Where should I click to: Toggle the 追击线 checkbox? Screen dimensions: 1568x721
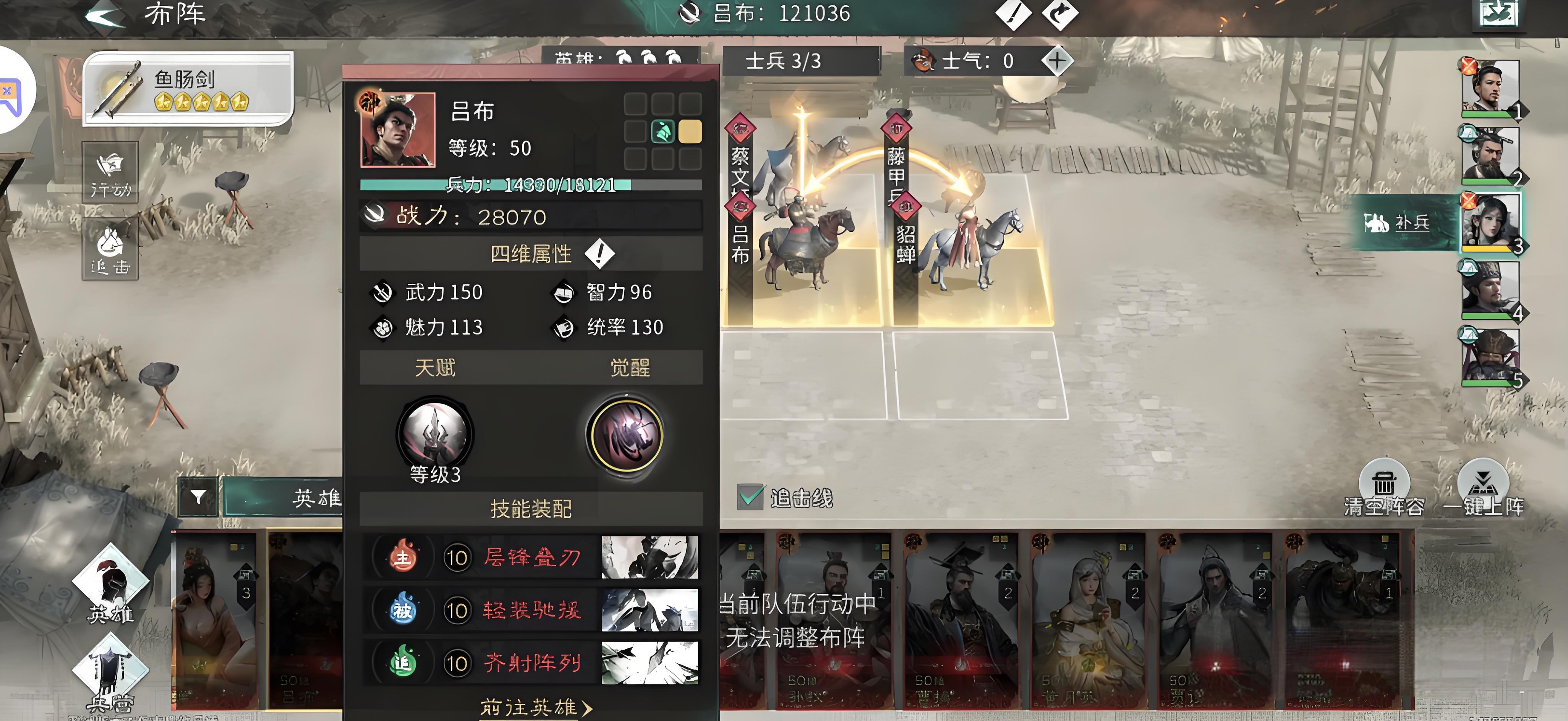click(750, 497)
